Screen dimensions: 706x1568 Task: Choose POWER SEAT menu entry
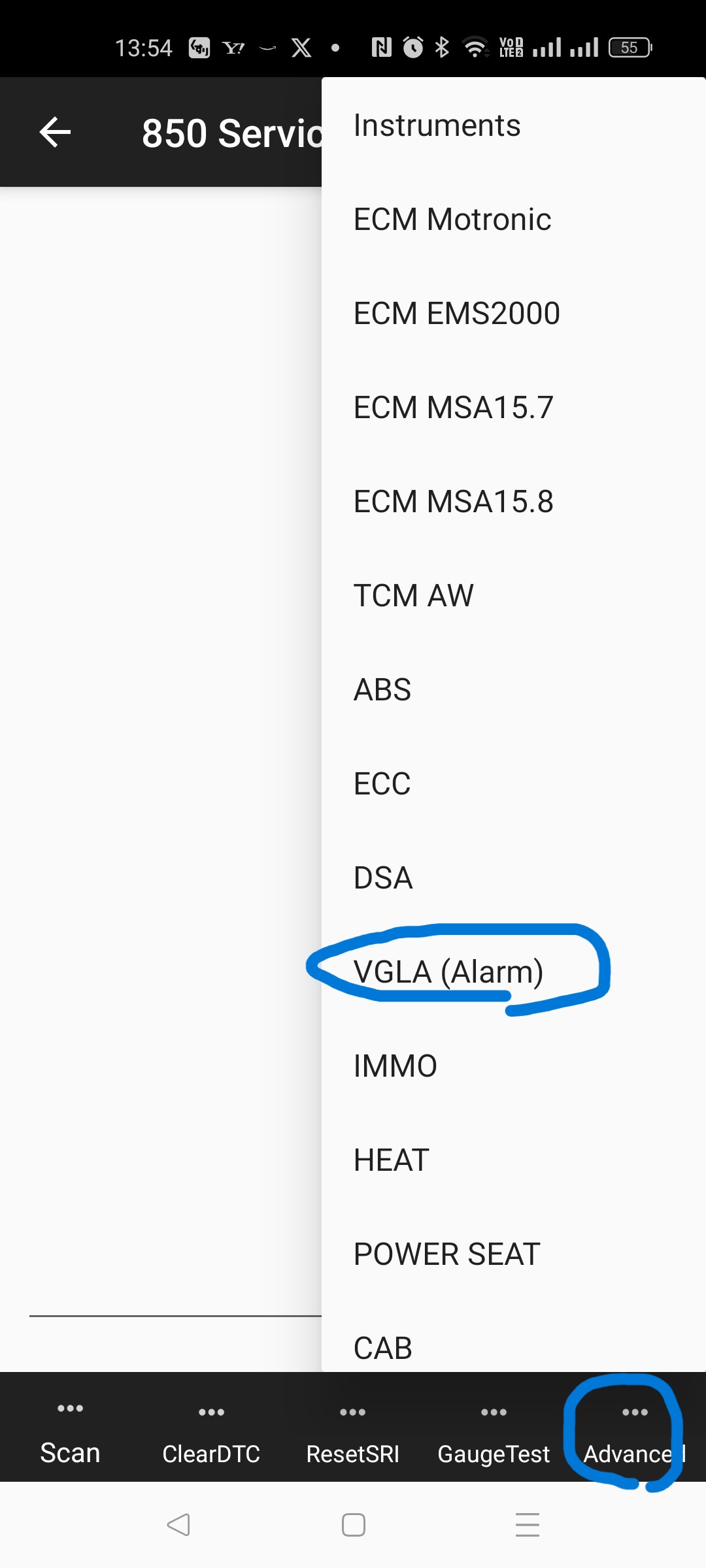pyautogui.click(x=446, y=1254)
